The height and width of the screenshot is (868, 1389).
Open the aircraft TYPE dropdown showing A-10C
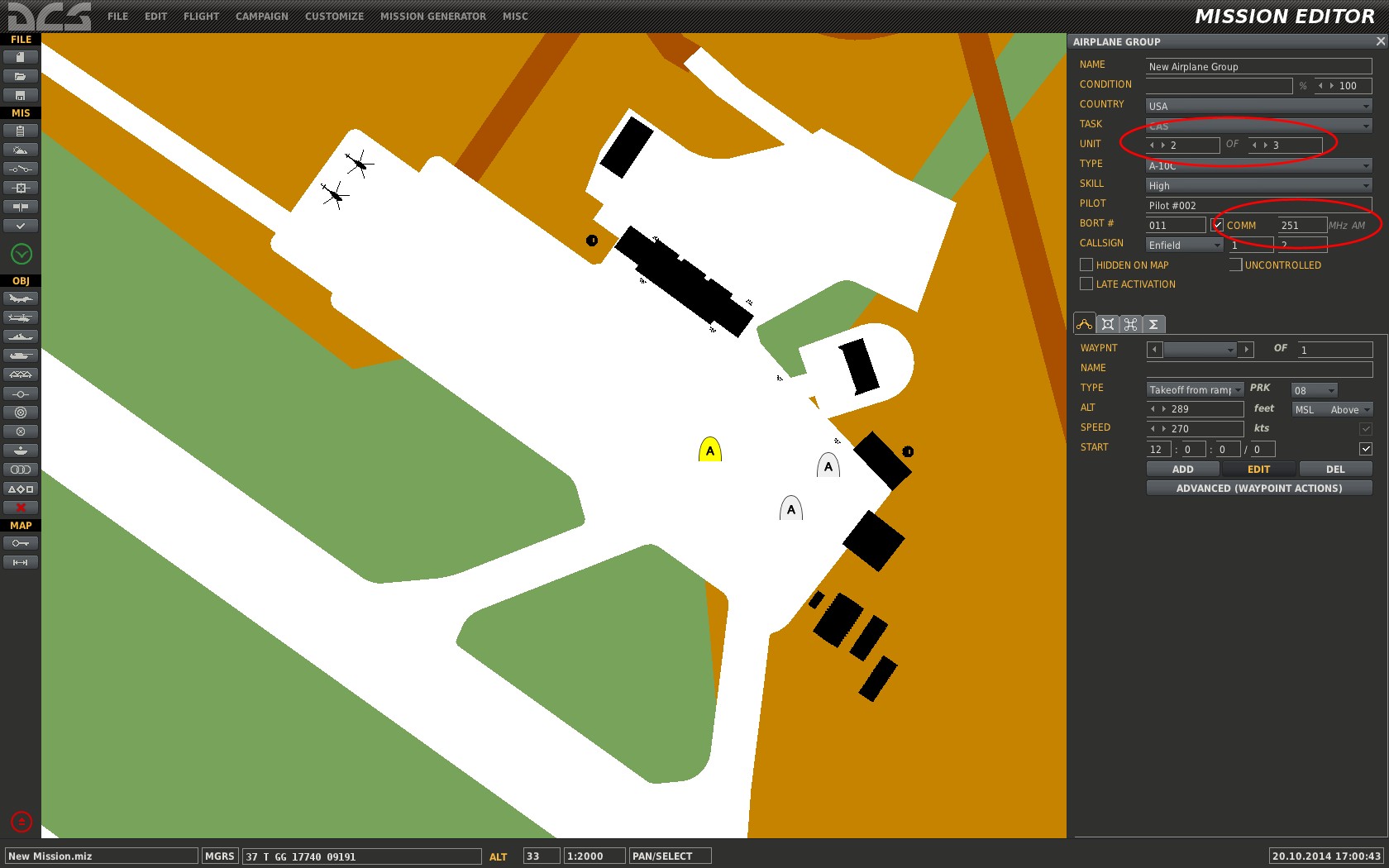pos(1258,165)
